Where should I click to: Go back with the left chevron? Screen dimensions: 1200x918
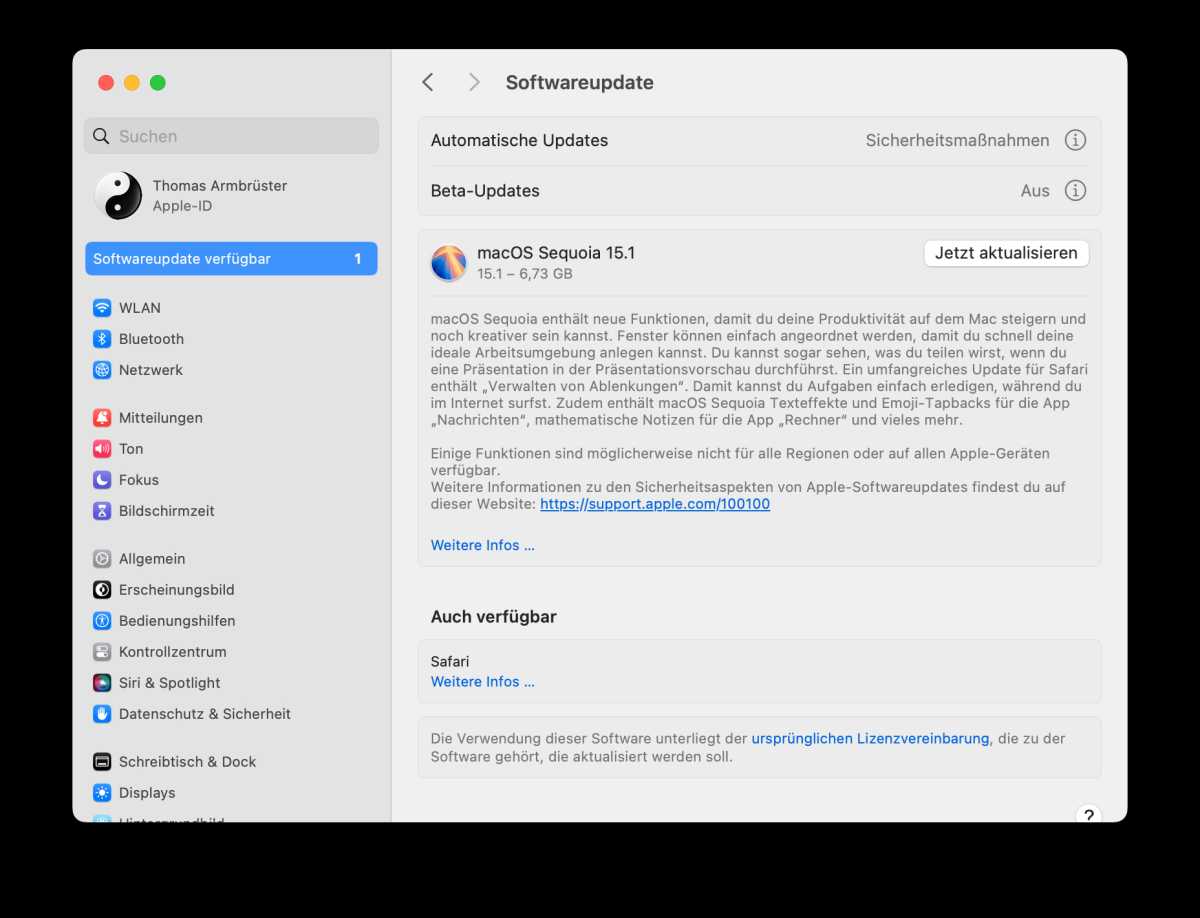(x=428, y=82)
